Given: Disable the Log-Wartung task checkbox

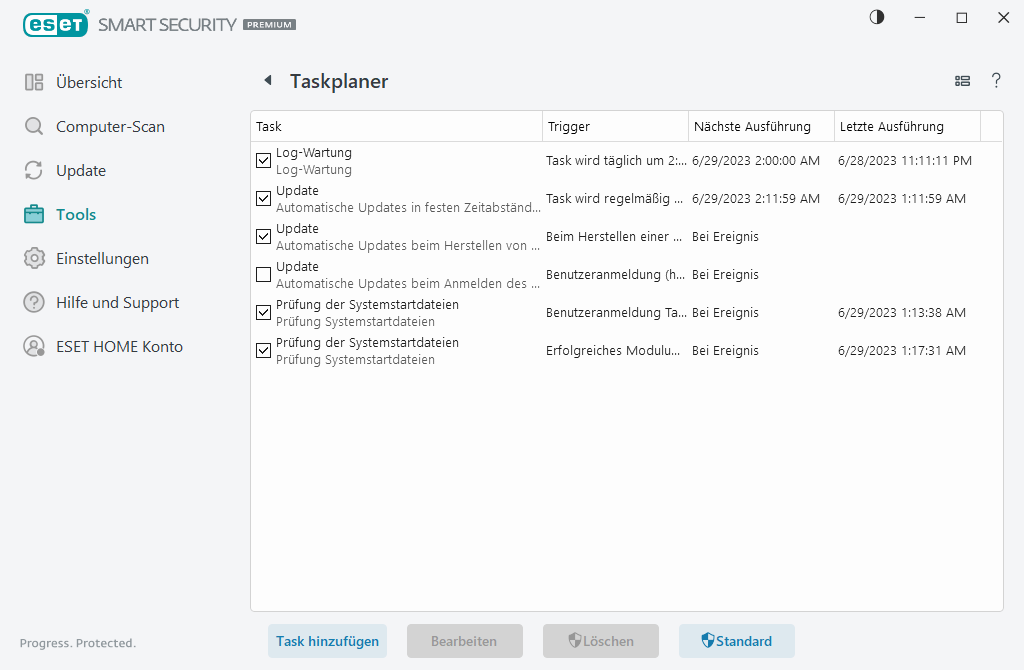Looking at the screenshot, I should tap(263, 160).
